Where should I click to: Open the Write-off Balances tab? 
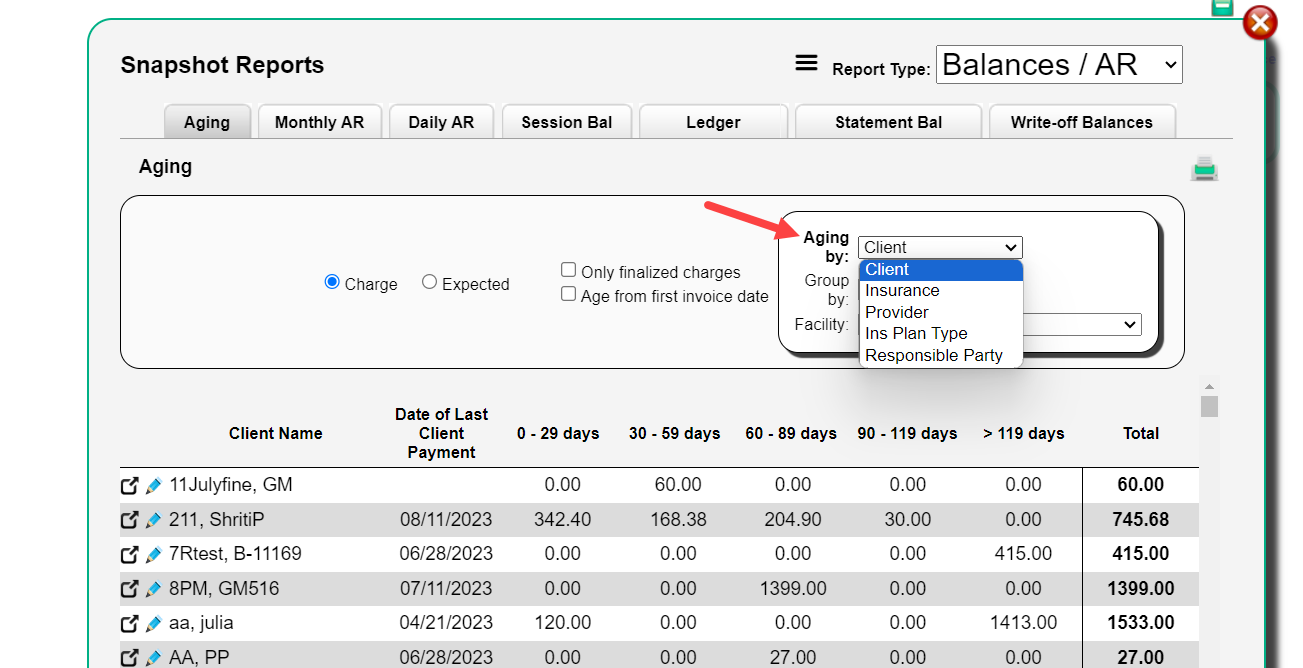click(x=1082, y=121)
